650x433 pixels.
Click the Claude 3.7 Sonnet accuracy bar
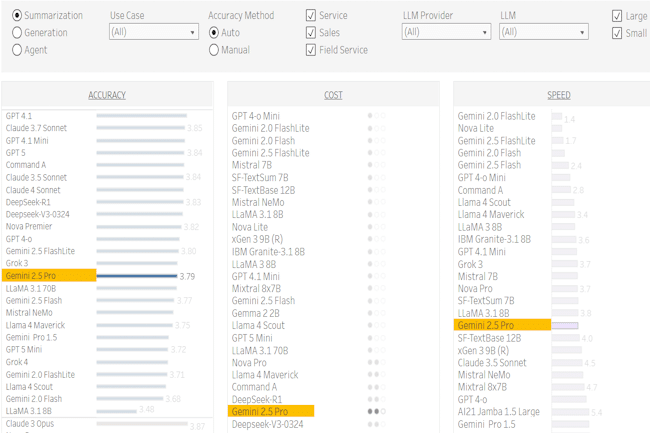141,128
